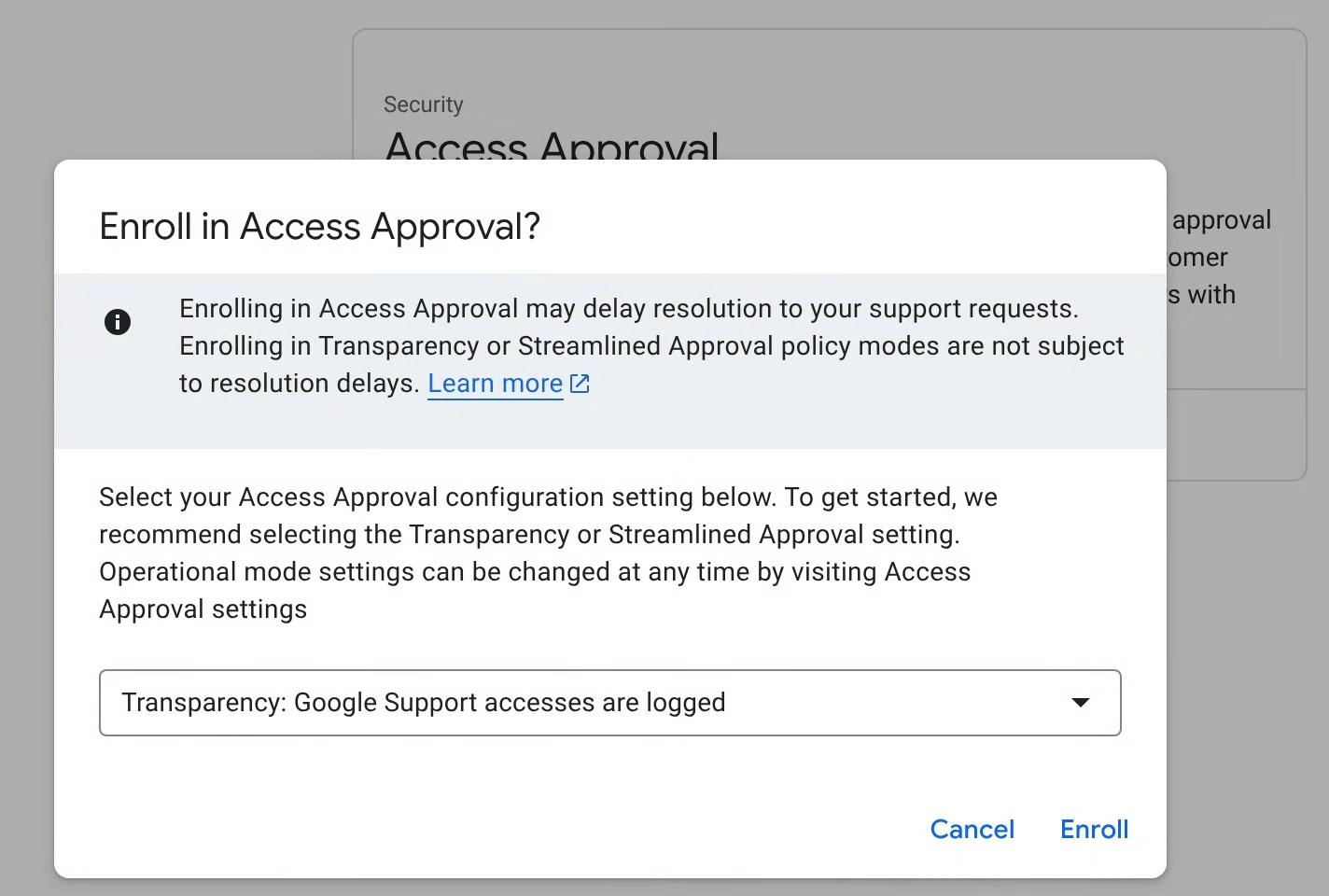The height and width of the screenshot is (896, 1329).
Task: Dismiss the dialog with the Cancel button
Action: 972,829
